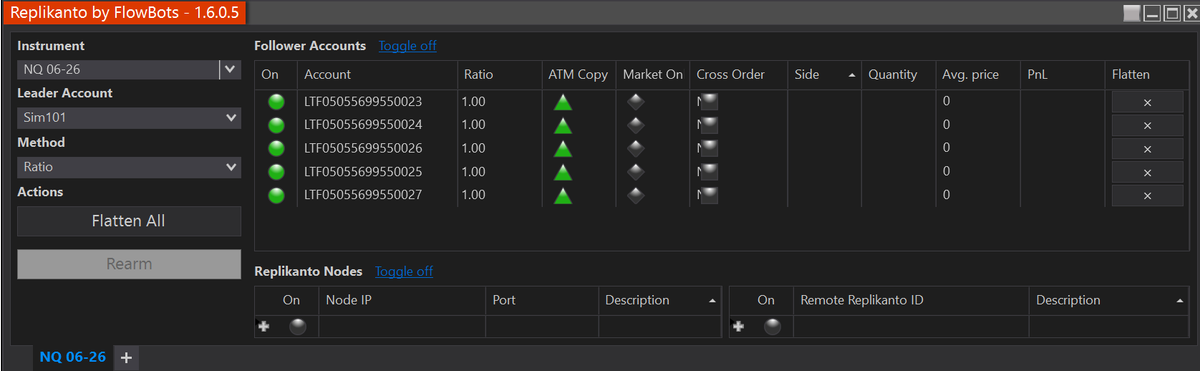
Task: Flatten account LTF05055699550027 with its X button
Action: tap(1147, 195)
